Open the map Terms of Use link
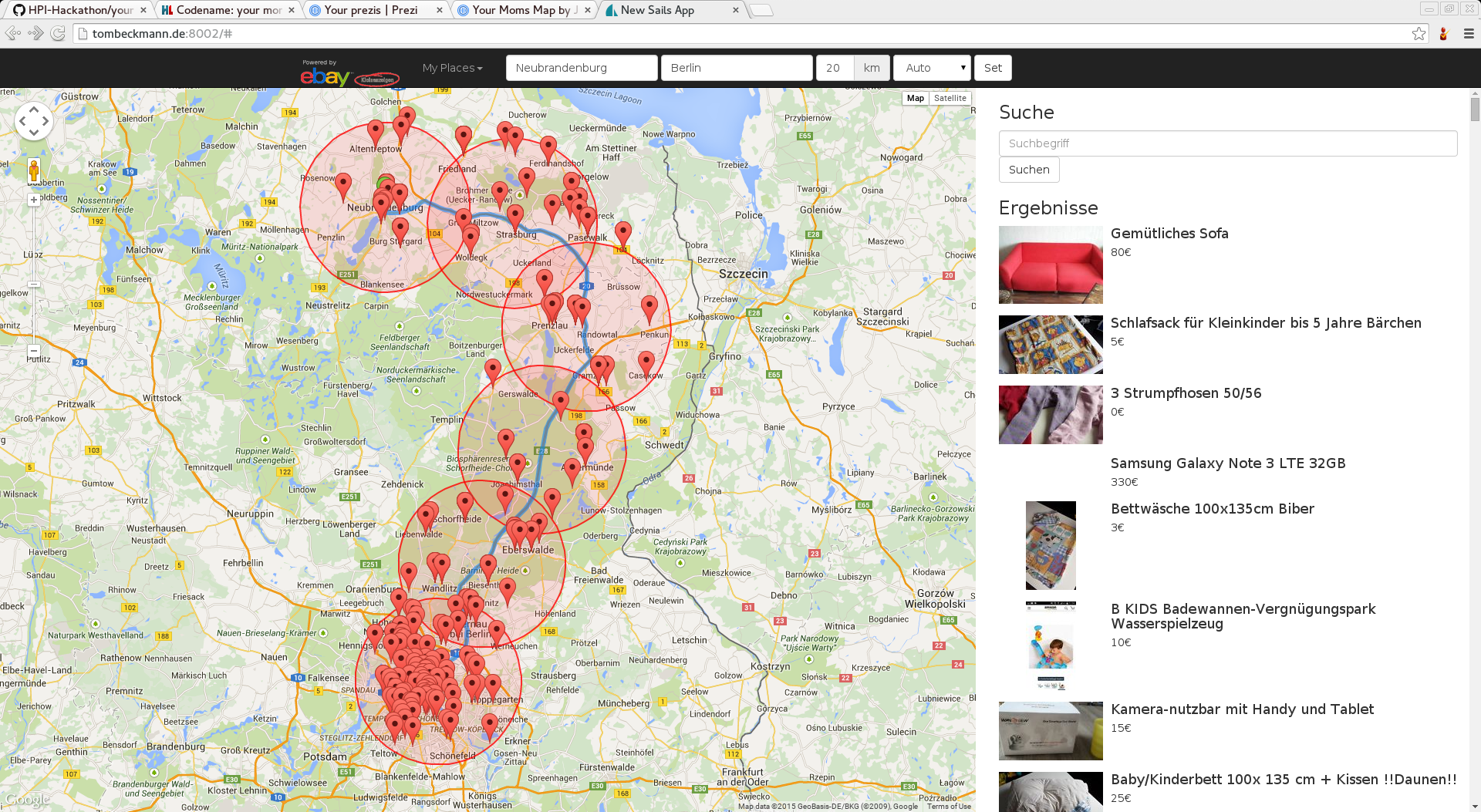Image resolution: width=1481 pixels, height=812 pixels. (x=949, y=807)
